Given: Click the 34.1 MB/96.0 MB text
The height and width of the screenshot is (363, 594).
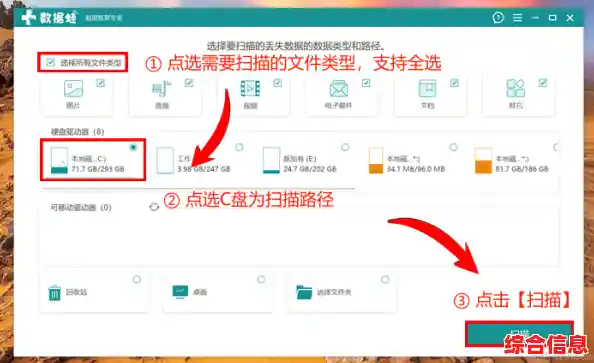Looking at the screenshot, I should pos(416,169).
